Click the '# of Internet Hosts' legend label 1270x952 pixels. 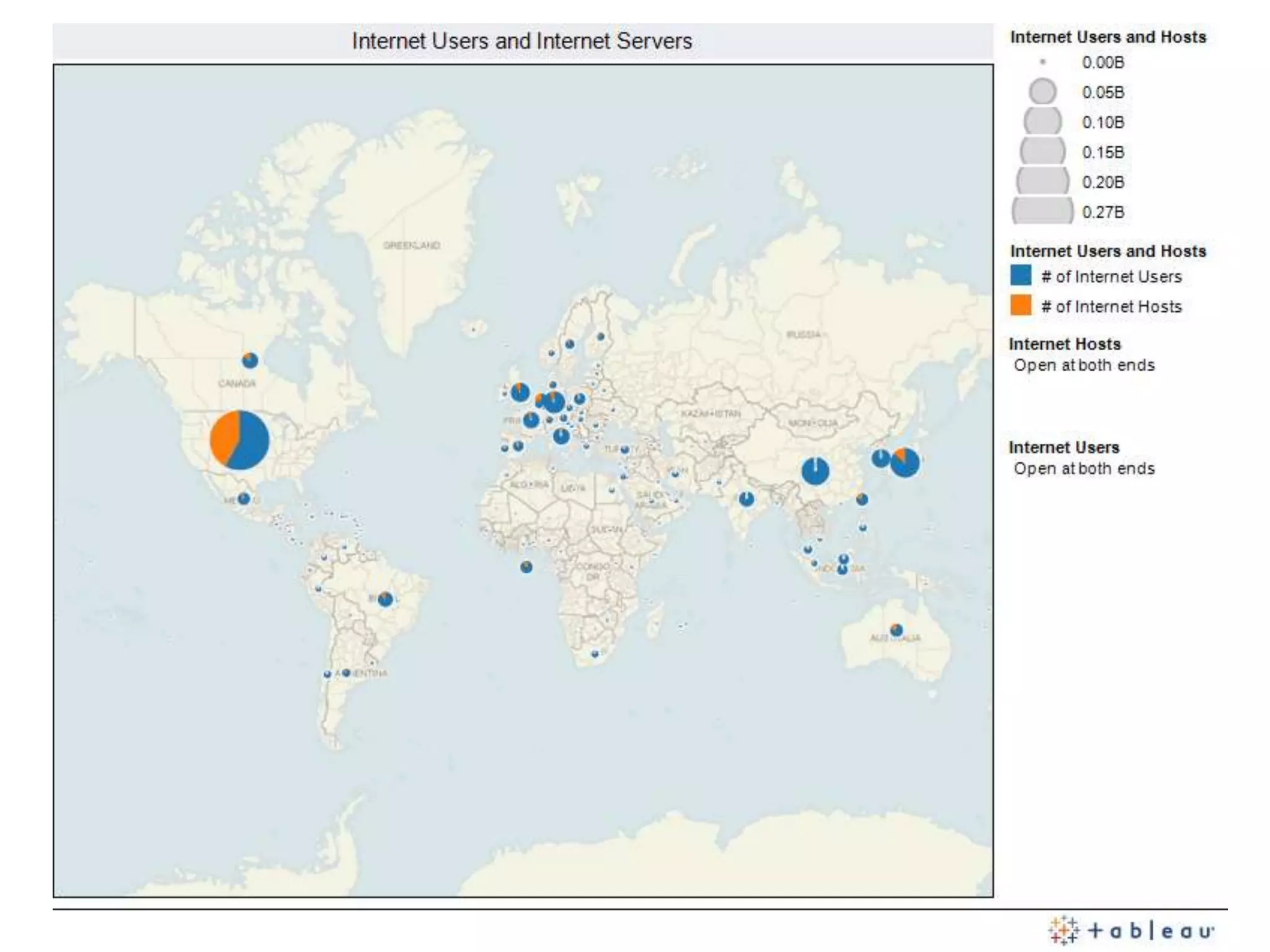(x=1111, y=306)
